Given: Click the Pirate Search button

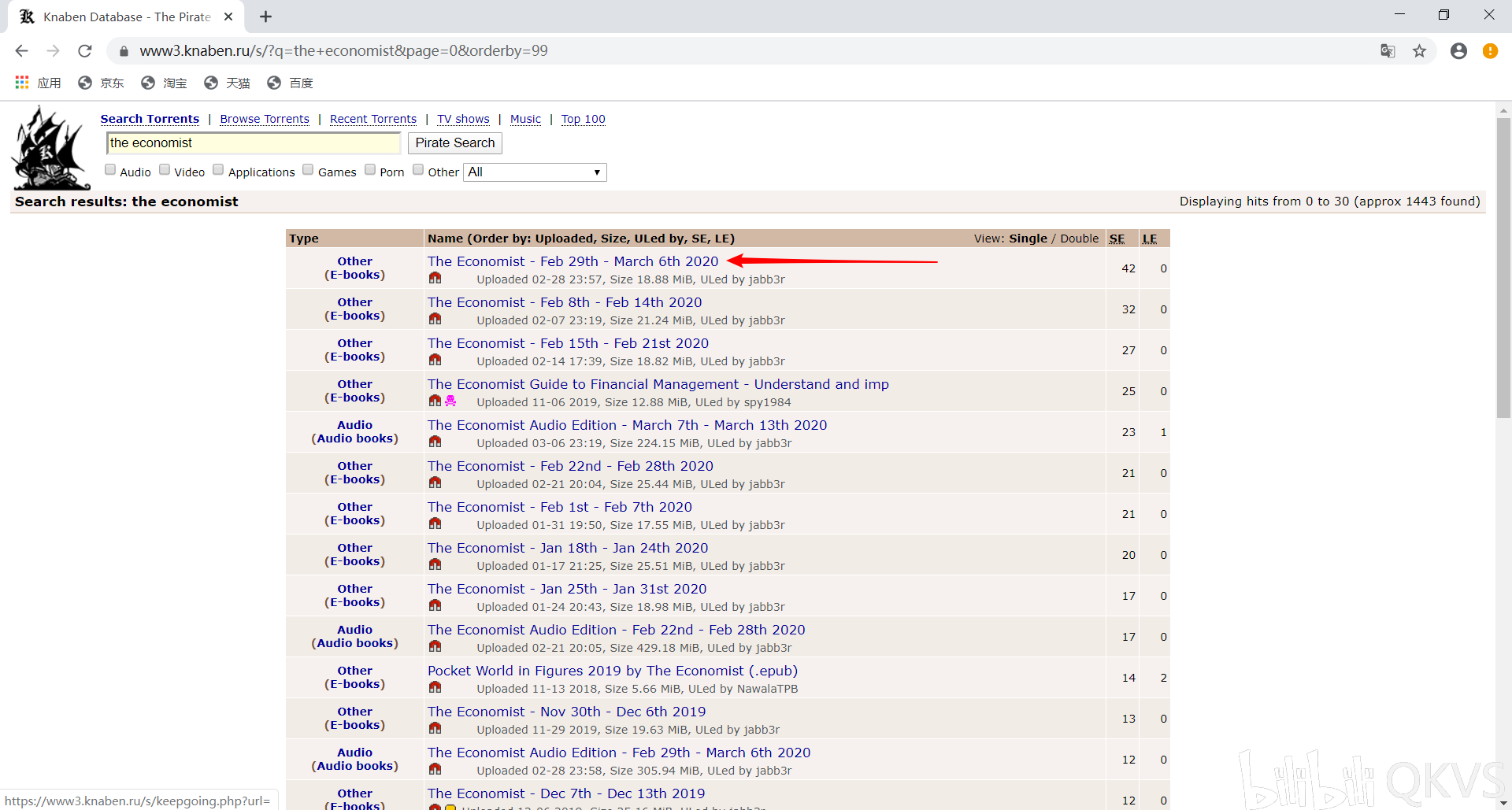Looking at the screenshot, I should click(455, 143).
